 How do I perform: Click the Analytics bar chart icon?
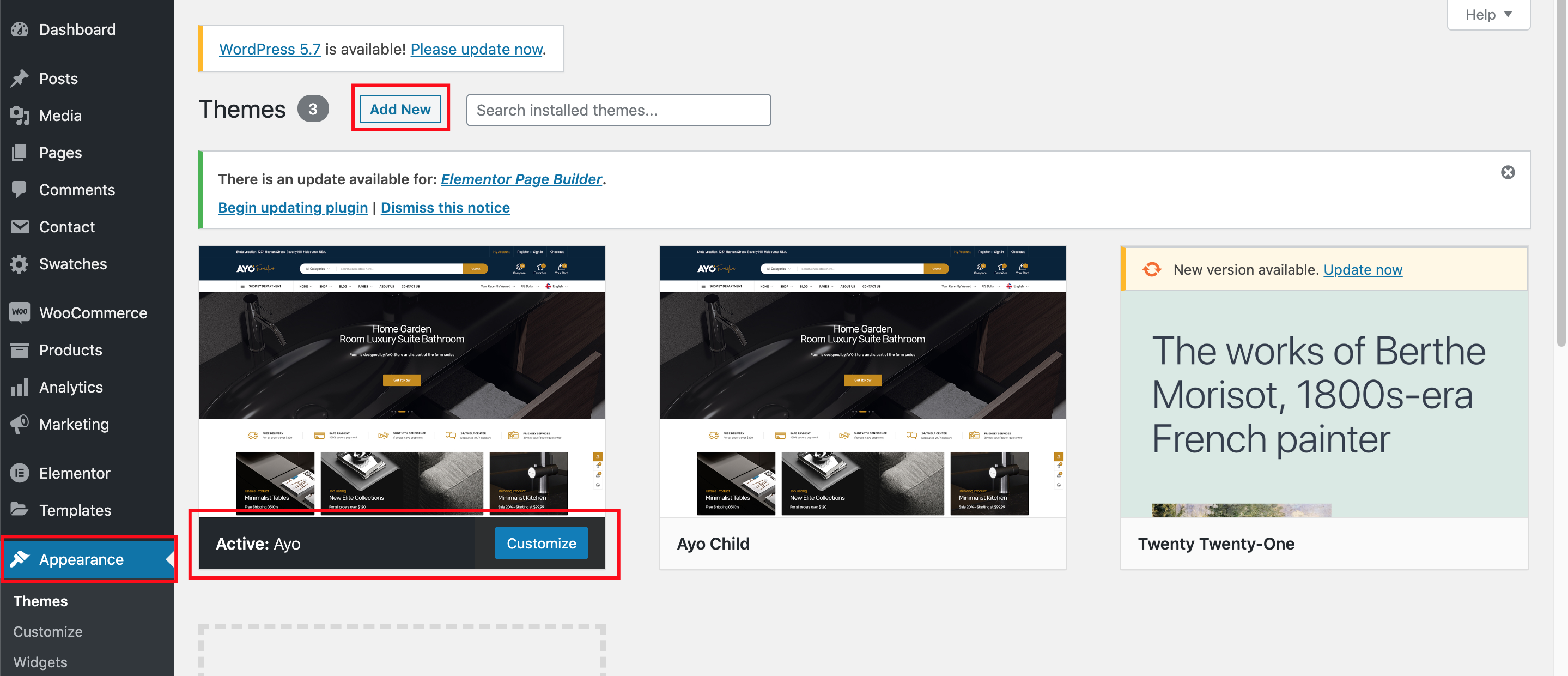(x=20, y=387)
